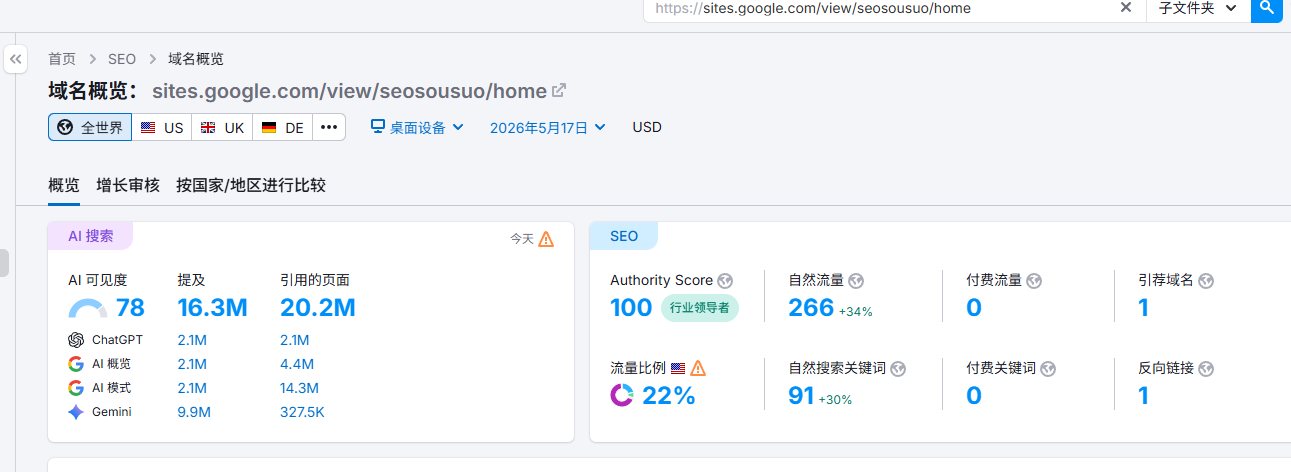The width and height of the screenshot is (1291, 472).
Task: Select the DE country filter
Action: pyautogui.click(x=282, y=127)
